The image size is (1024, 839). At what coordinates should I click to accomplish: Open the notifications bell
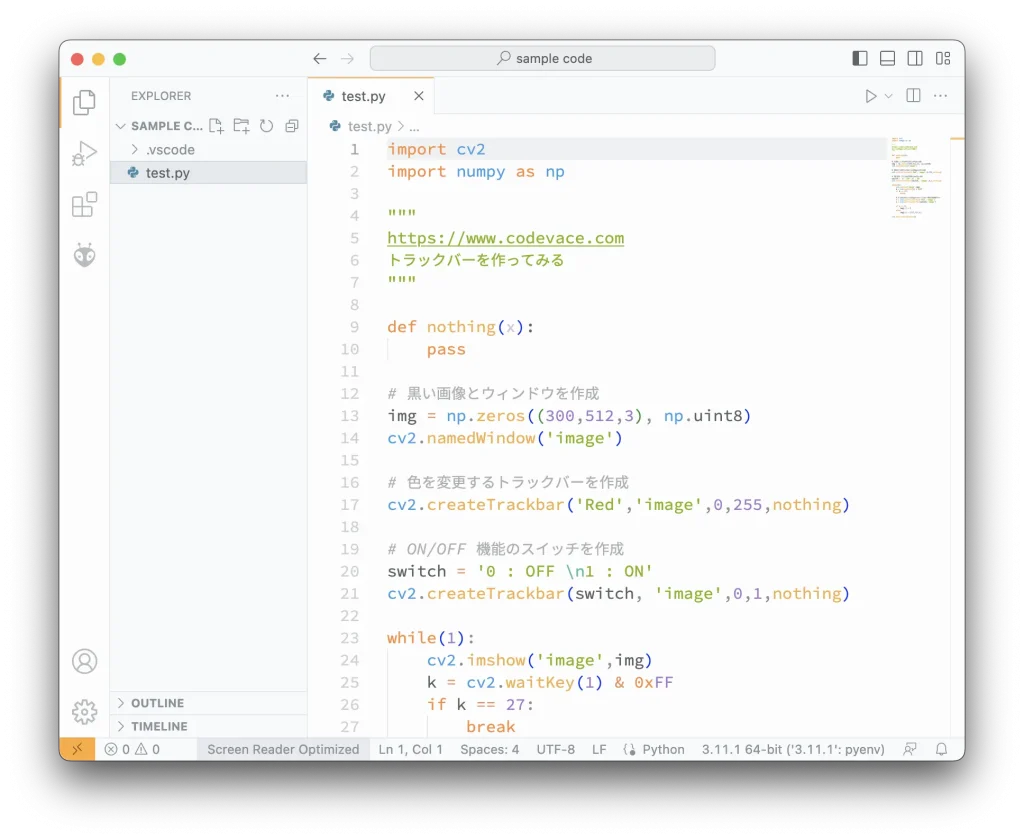coord(941,748)
